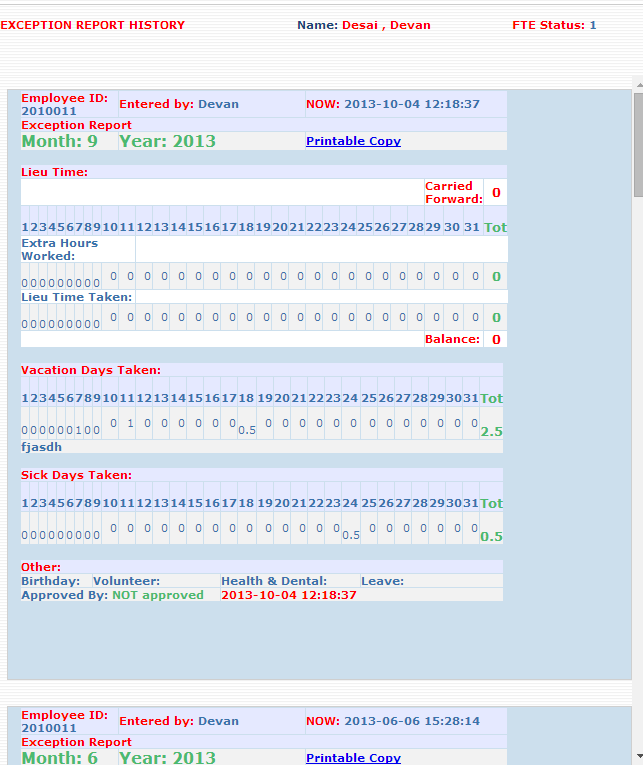Open Printable Copy for the Month 6 report
Viewport: 643px width, 774px height.
point(353,758)
